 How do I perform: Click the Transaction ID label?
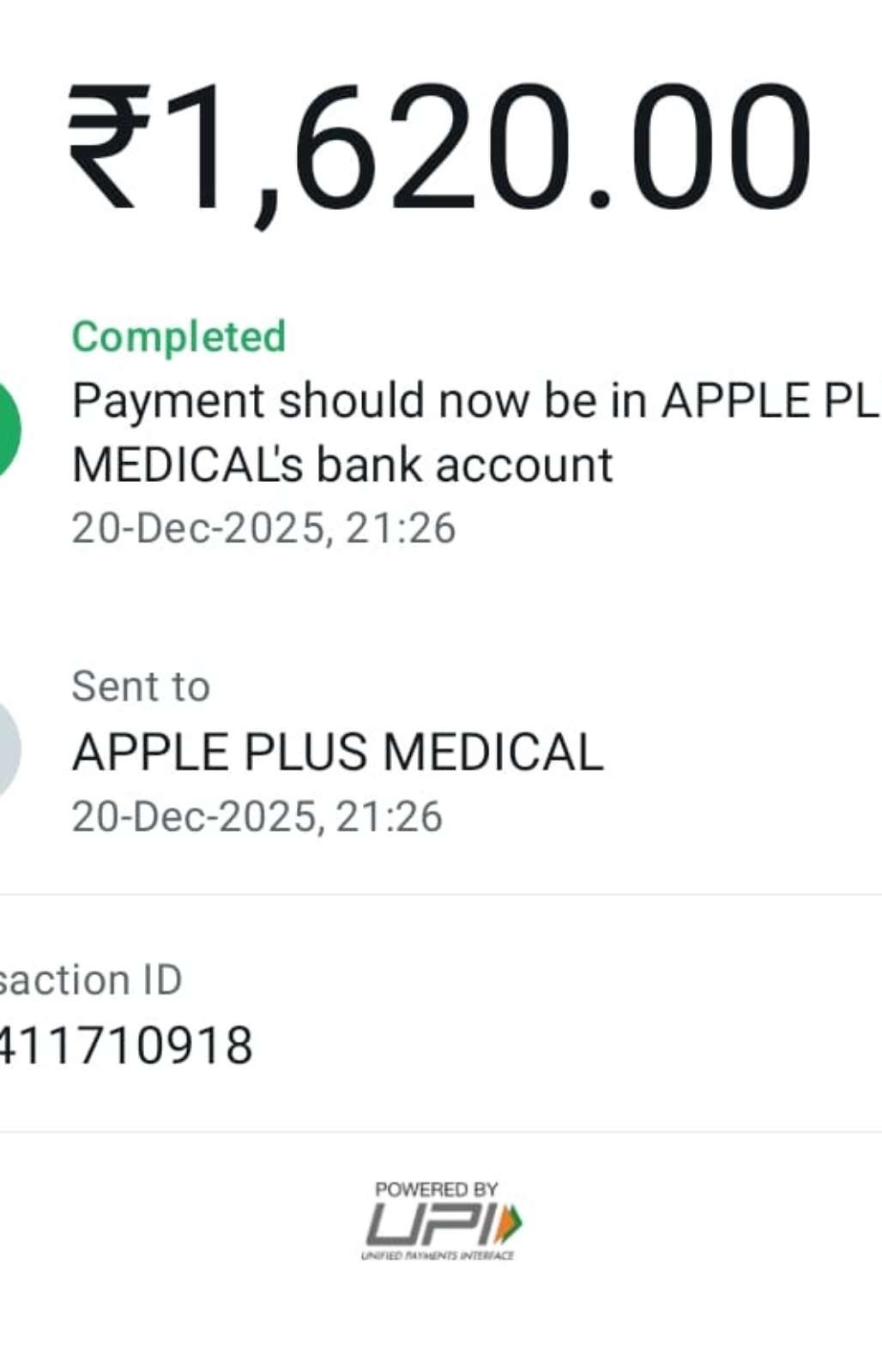[90, 979]
